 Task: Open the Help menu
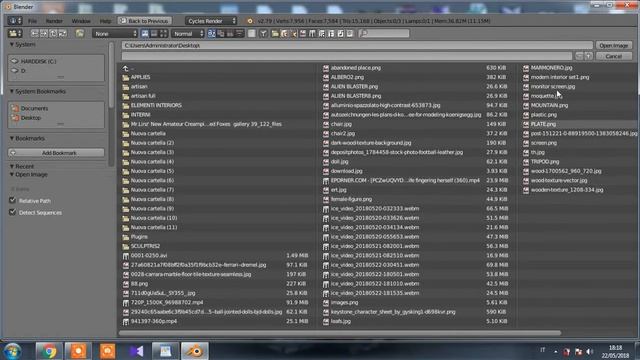pyautogui.click(x=105, y=21)
